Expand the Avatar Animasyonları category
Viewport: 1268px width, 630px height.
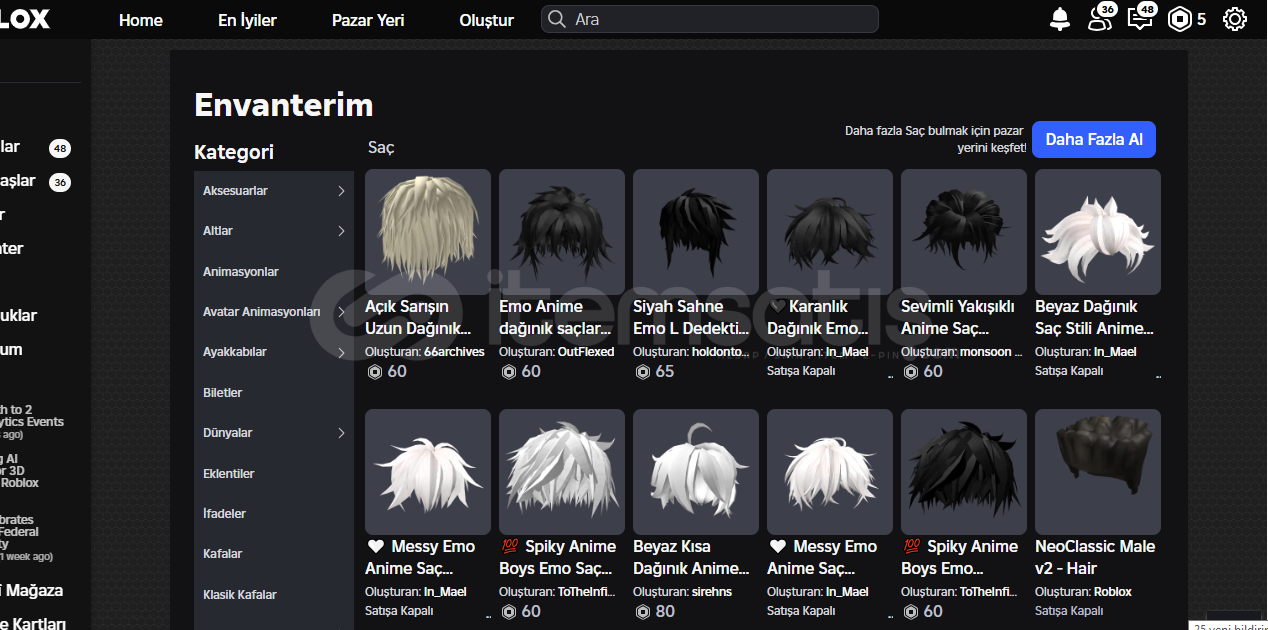[x=274, y=312]
